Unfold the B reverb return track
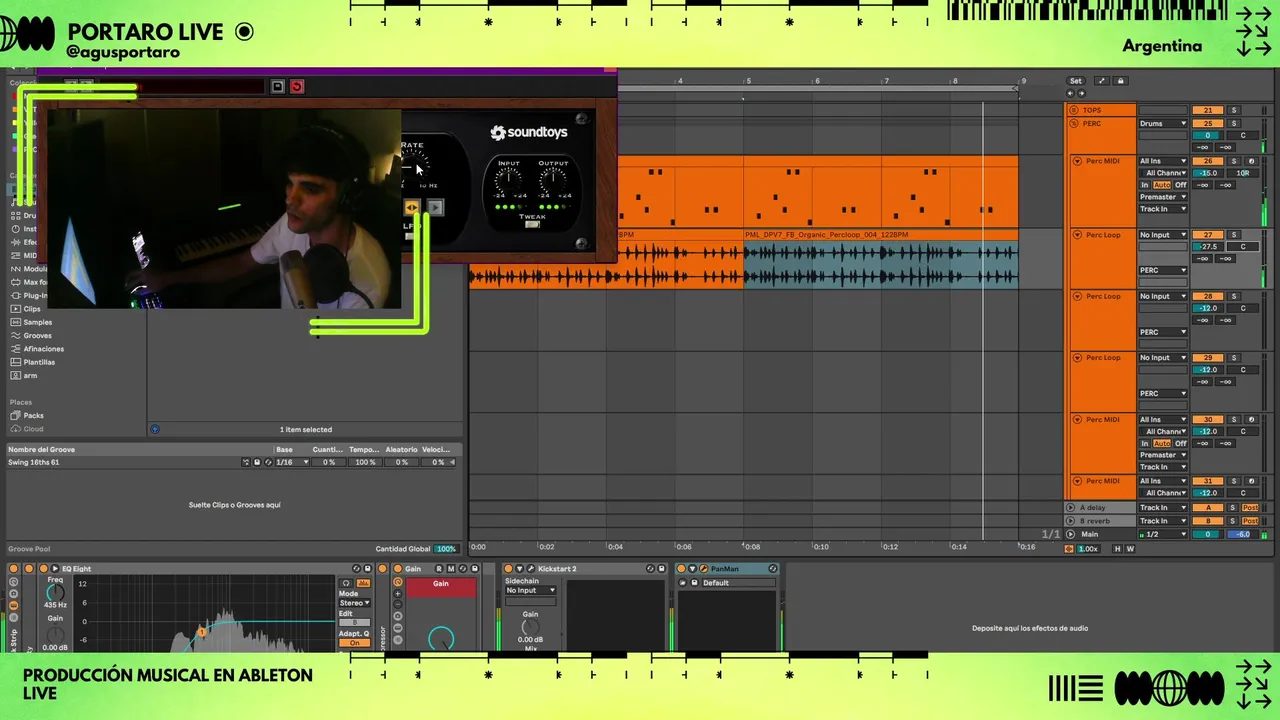This screenshot has width=1280, height=720. click(1071, 521)
